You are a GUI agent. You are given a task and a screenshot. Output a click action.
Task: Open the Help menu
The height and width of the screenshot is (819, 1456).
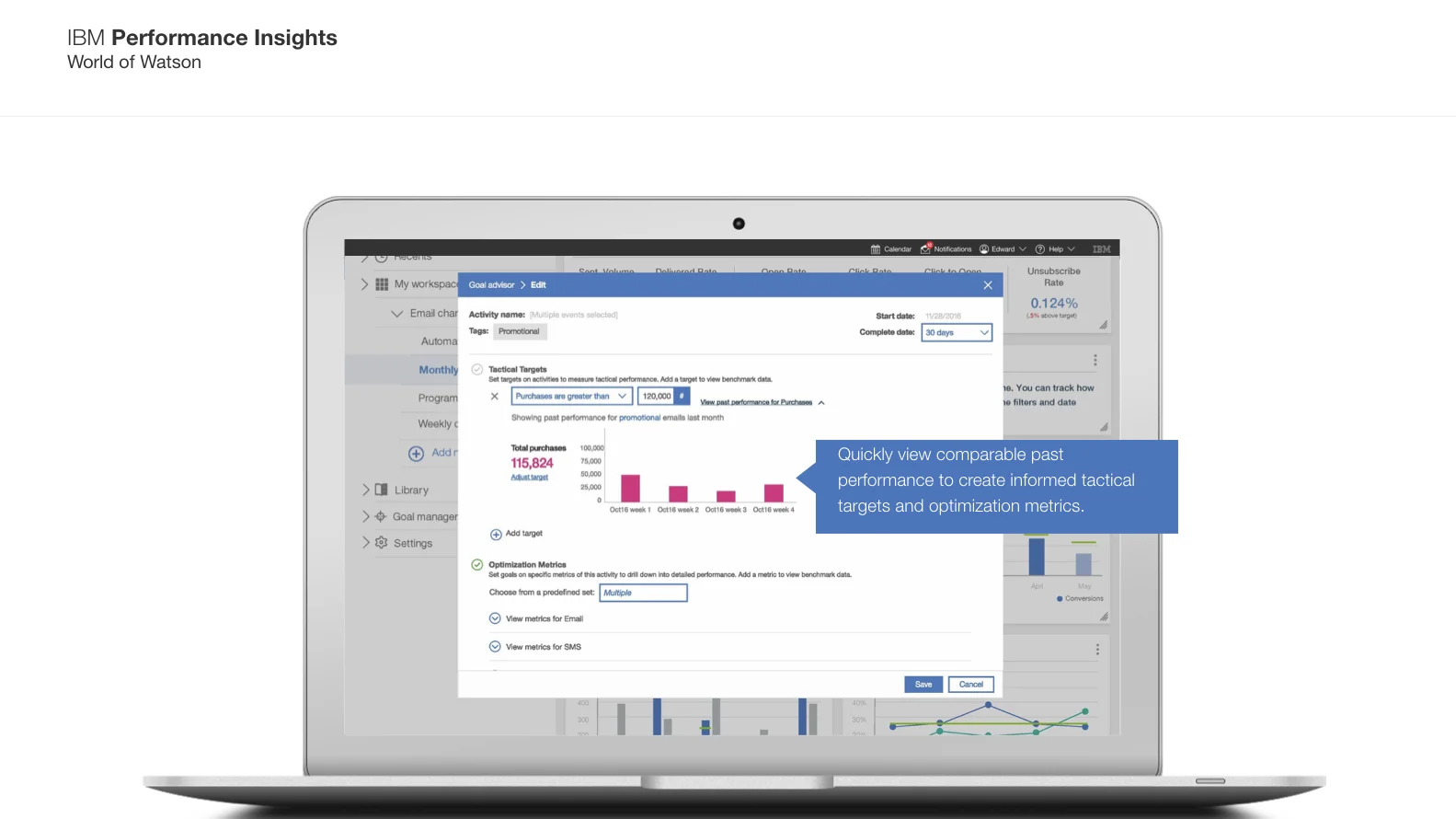point(1055,249)
